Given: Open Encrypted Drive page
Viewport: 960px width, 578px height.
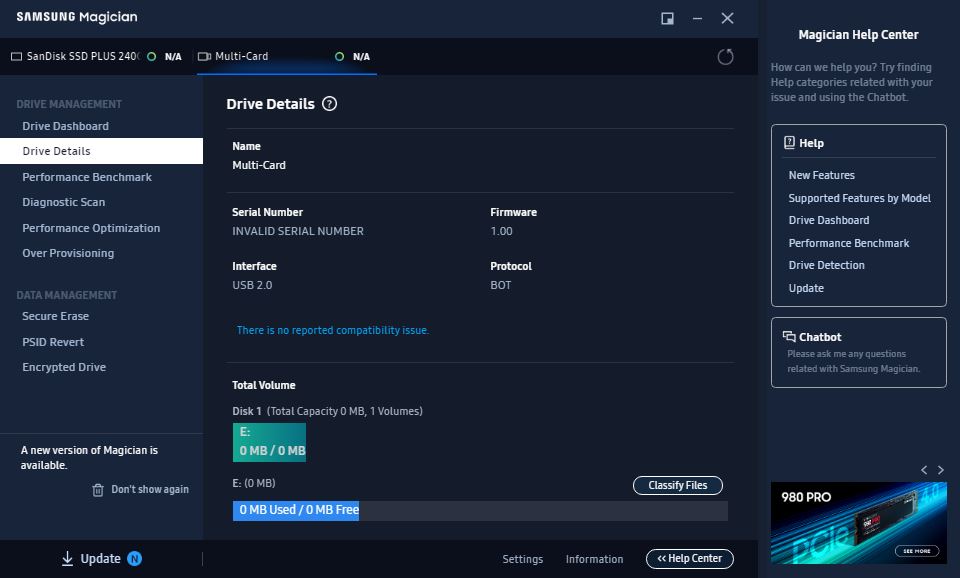Looking at the screenshot, I should coord(64,367).
